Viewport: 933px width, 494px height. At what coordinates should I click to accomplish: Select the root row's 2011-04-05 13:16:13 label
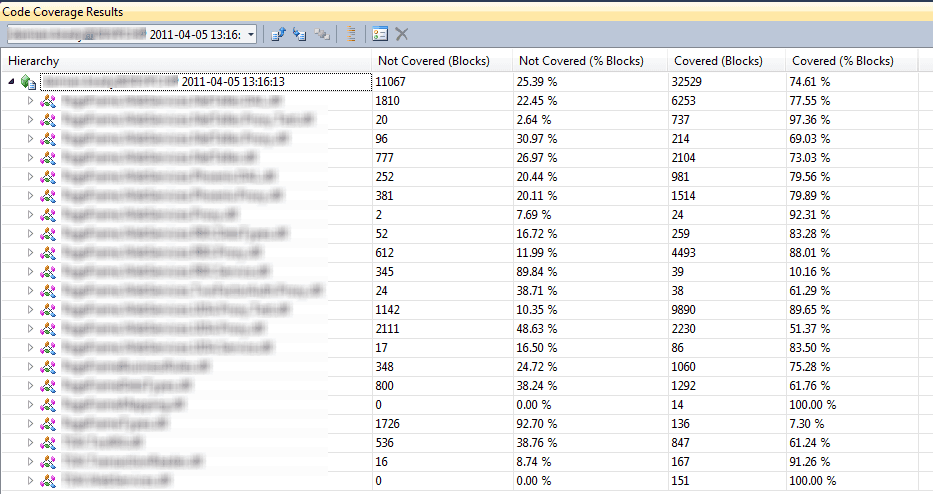pyautogui.click(x=233, y=81)
